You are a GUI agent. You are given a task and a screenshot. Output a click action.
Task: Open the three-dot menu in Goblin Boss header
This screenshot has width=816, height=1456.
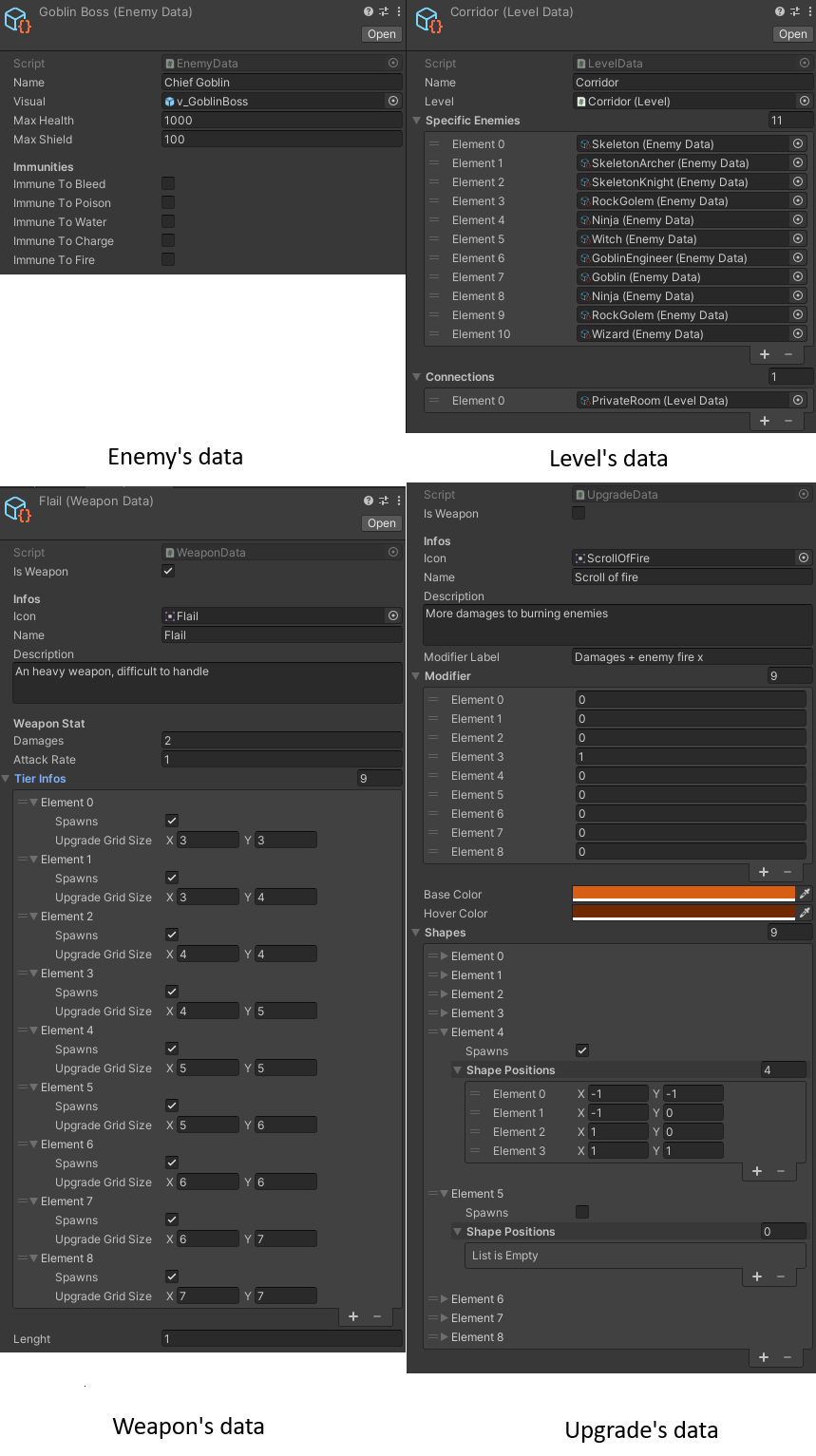[398, 11]
